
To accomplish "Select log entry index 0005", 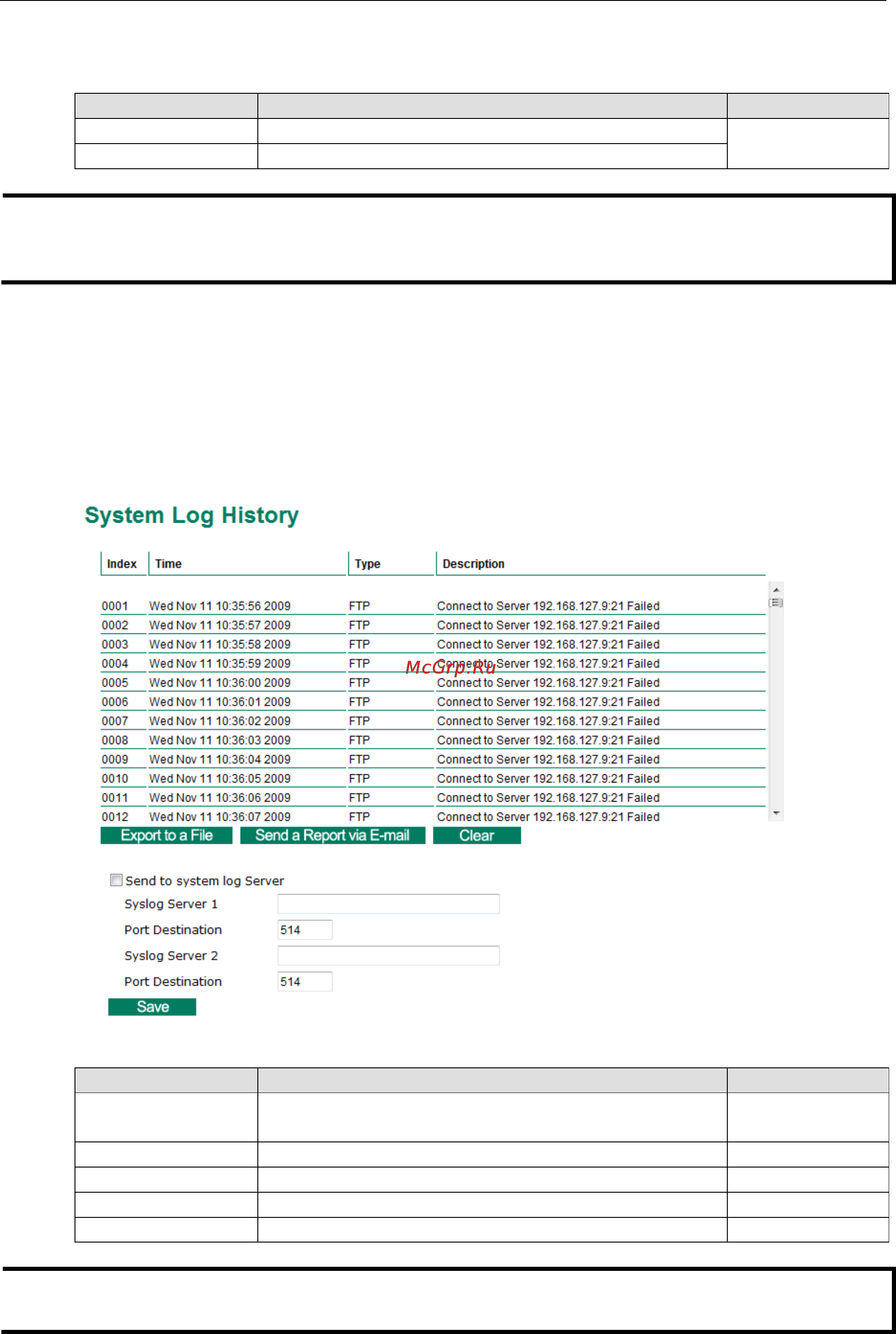I will [x=115, y=682].
